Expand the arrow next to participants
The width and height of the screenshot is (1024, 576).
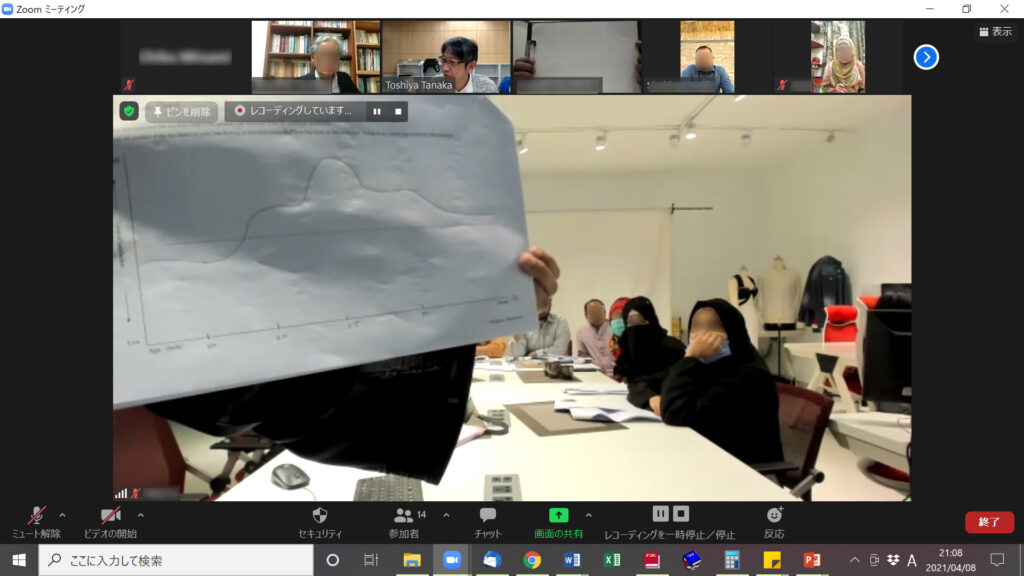point(446,515)
